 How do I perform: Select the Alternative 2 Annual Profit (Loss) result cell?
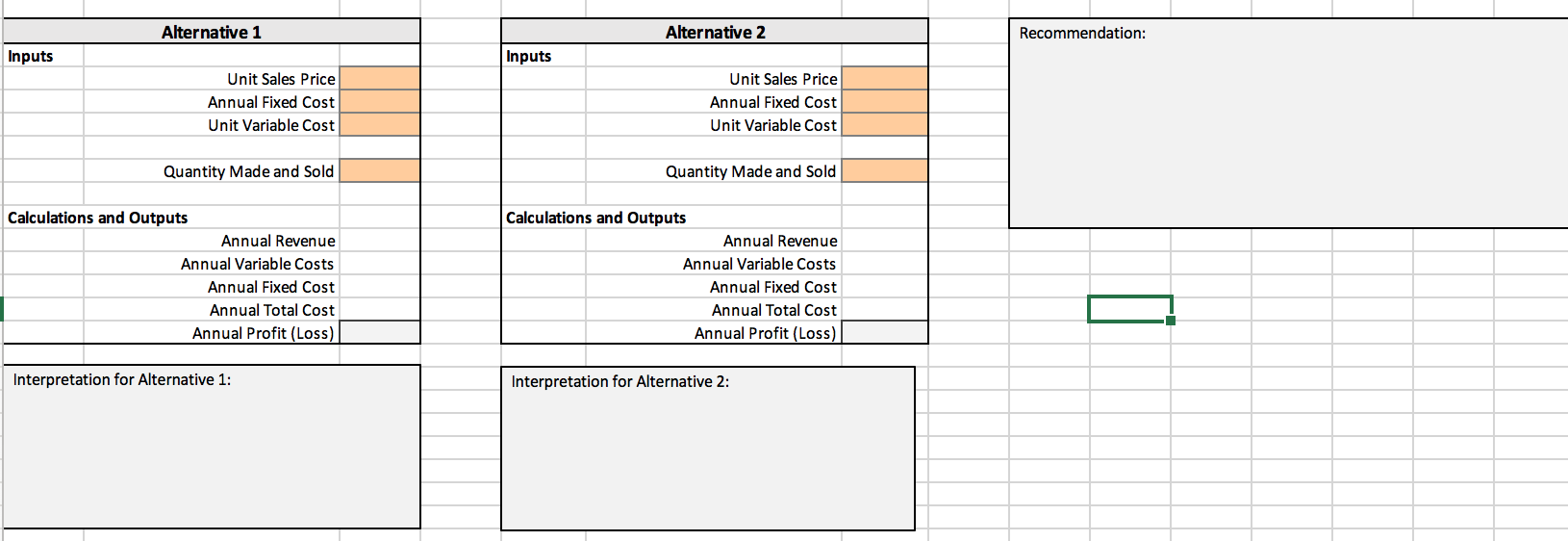tap(885, 332)
